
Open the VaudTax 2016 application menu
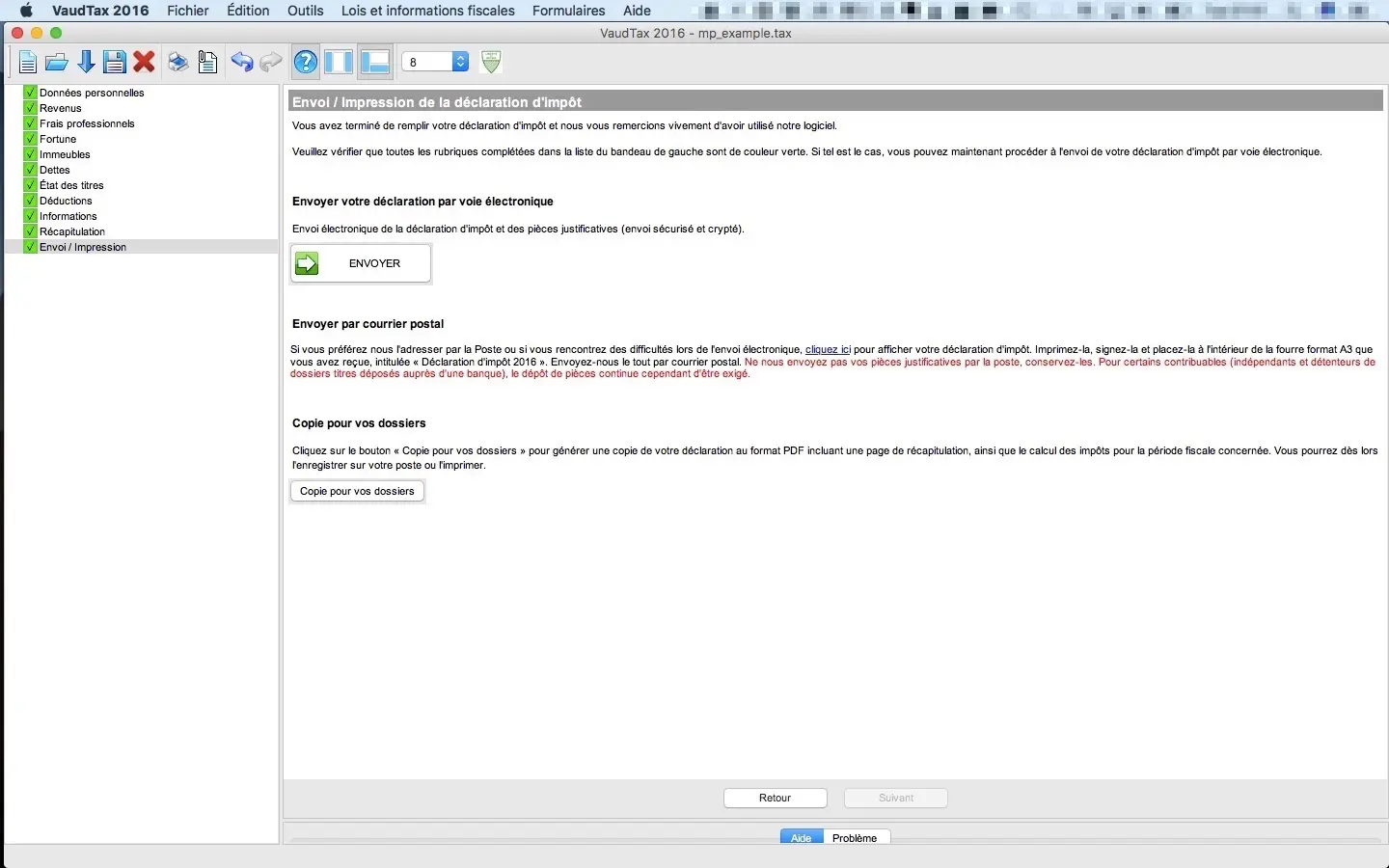pos(100,11)
